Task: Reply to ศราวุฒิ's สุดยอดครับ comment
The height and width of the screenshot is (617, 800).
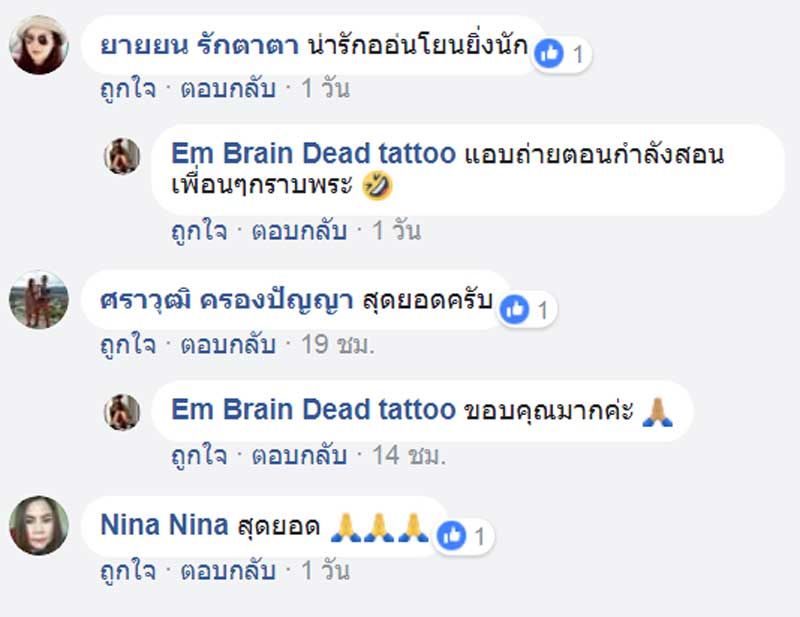Action: point(228,344)
